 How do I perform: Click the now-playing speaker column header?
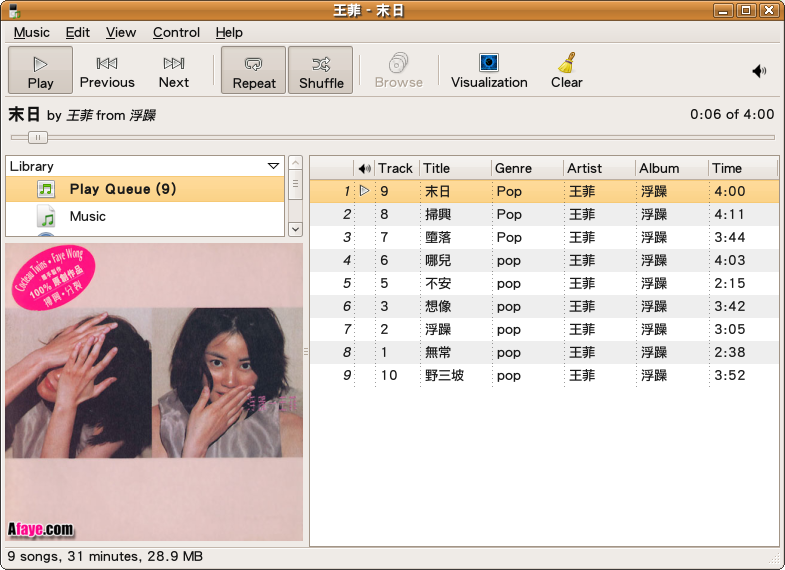pos(365,168)
